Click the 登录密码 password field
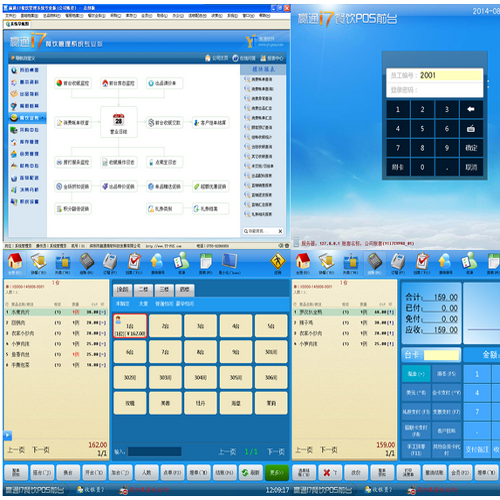This screenshot has width=500, height=500. (434, 90)
